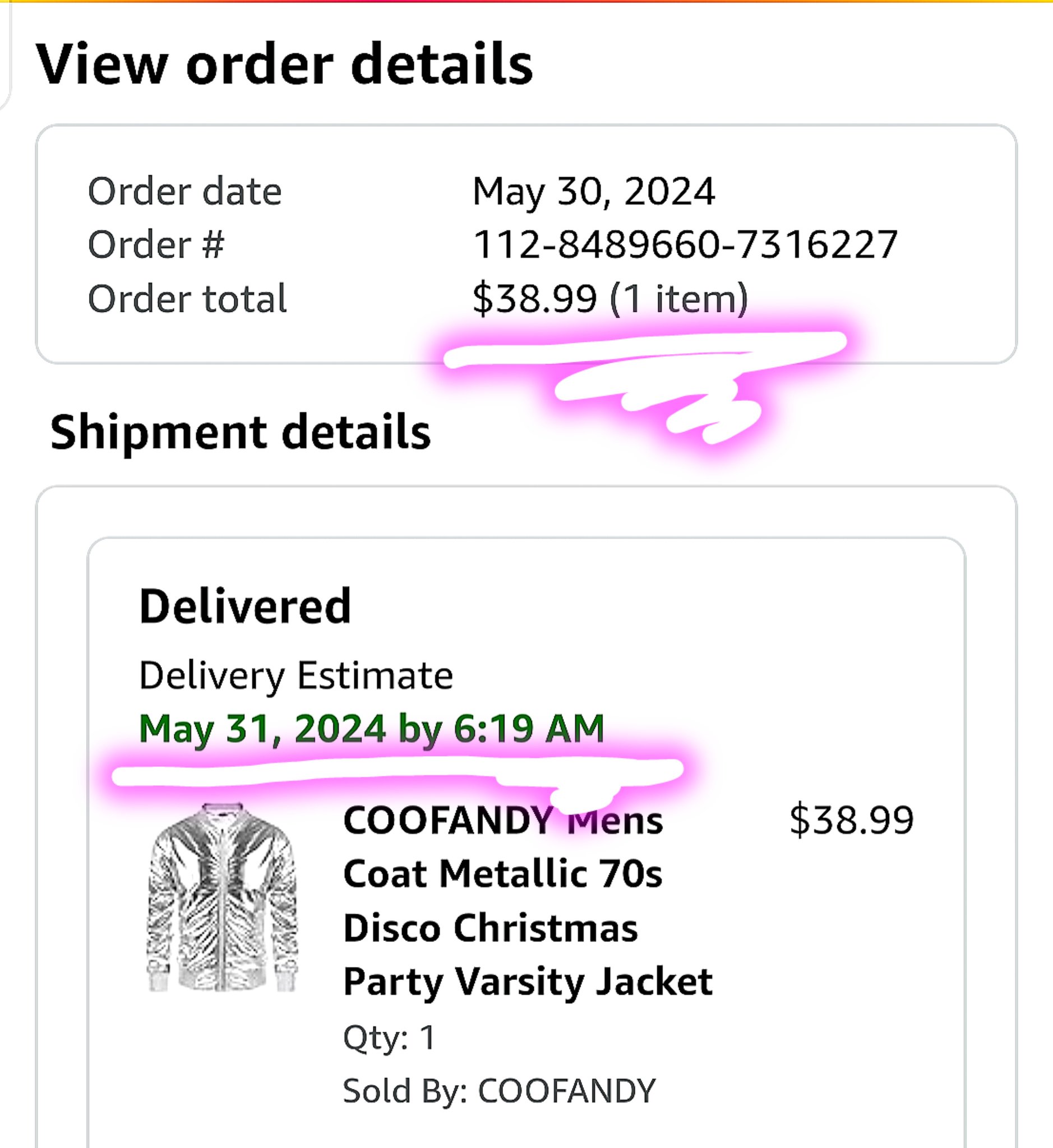Click the Order # label

(x=156, y=245)
